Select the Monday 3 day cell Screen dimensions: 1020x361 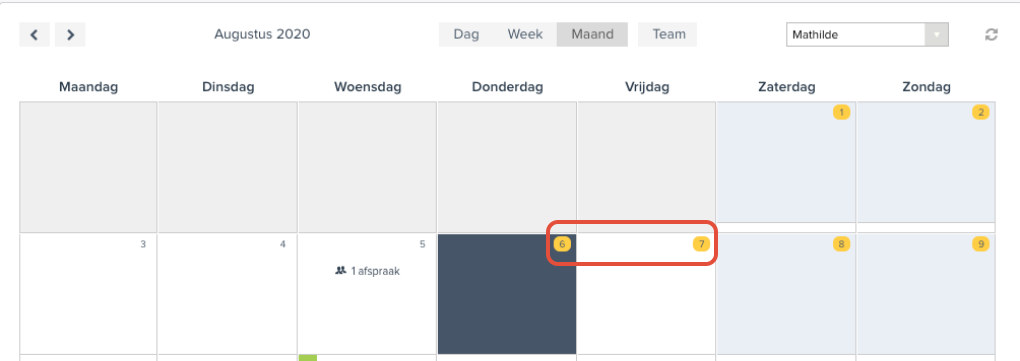click(88, 294)
